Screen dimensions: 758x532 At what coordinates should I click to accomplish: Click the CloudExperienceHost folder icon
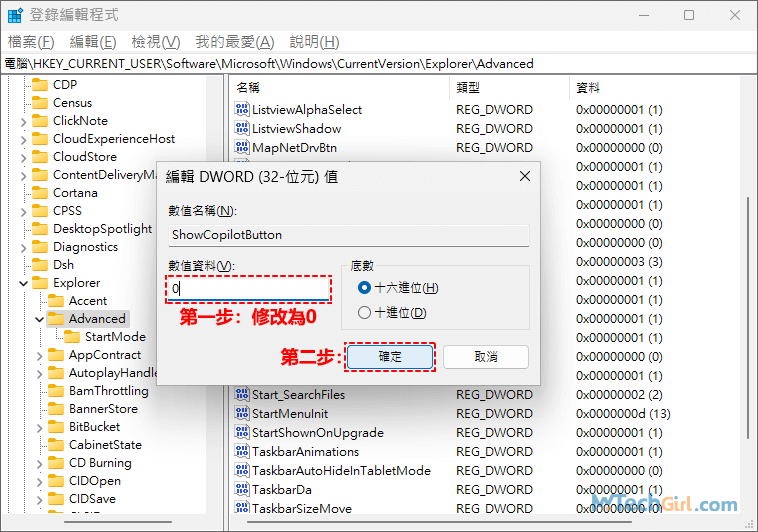[40, 139]
